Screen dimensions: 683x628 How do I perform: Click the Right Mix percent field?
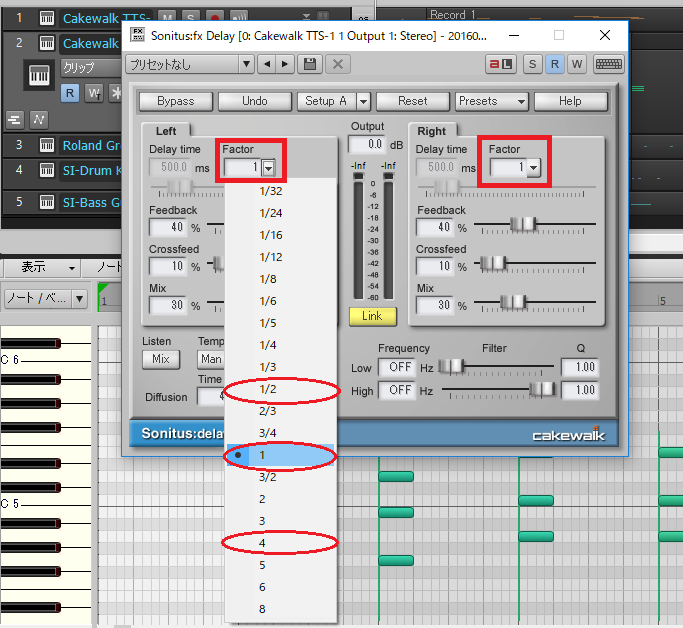[x=436, y=305]
